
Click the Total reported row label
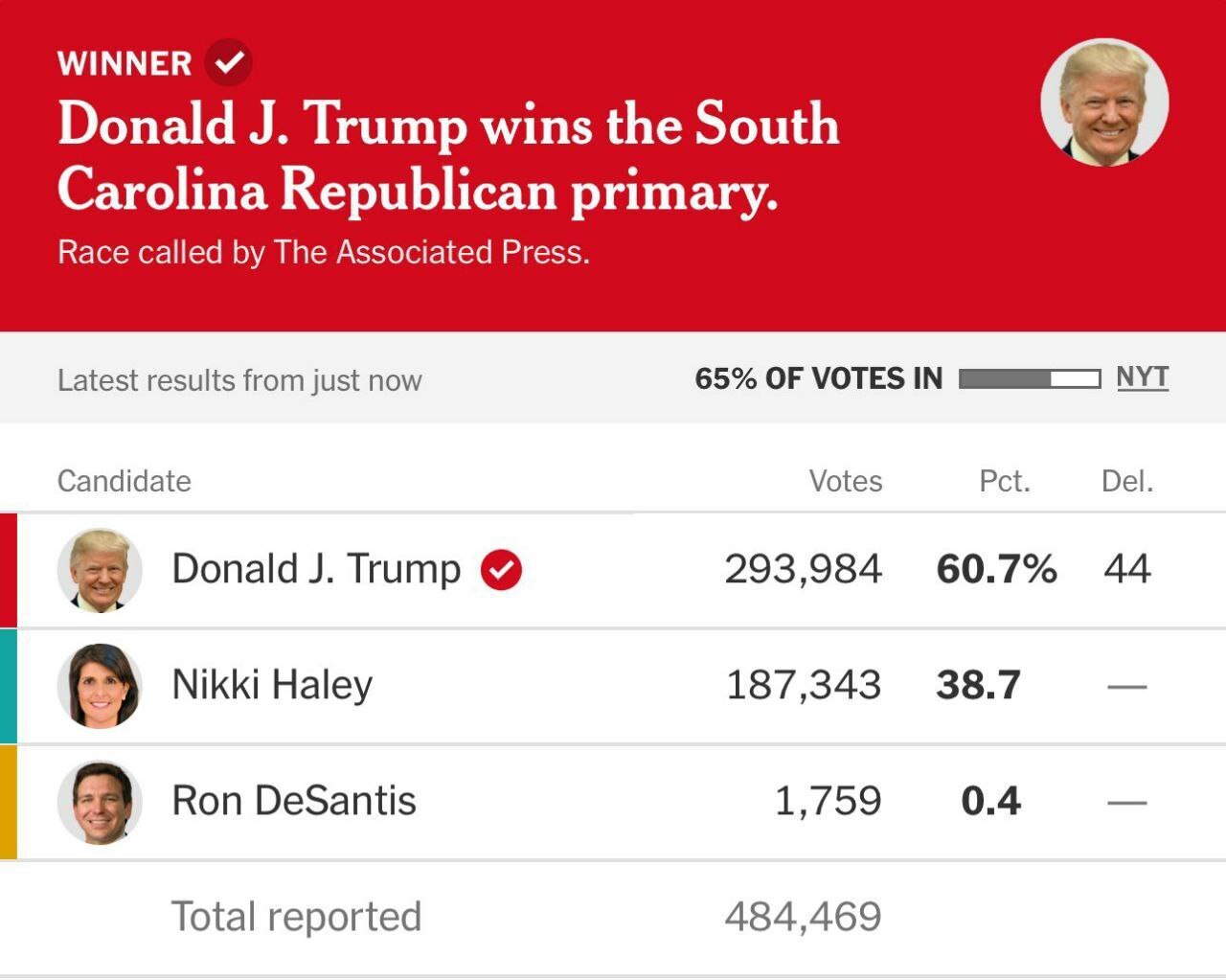tap(296, 917)
